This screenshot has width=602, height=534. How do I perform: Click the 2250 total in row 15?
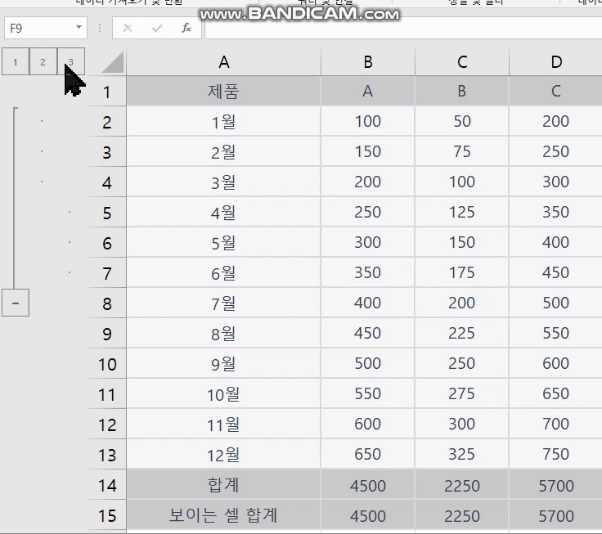coord(462,515)
